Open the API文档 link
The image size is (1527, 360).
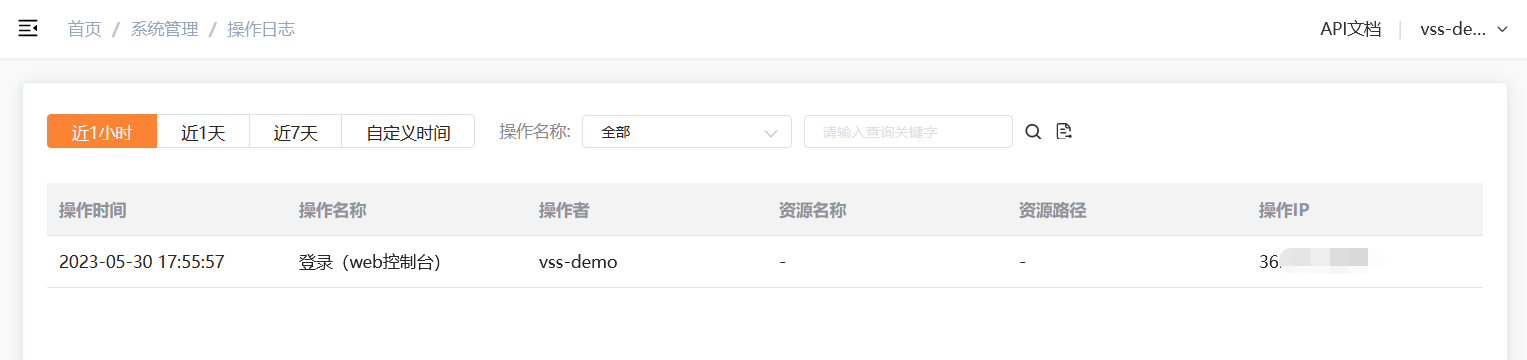[x=1350, y=29]
